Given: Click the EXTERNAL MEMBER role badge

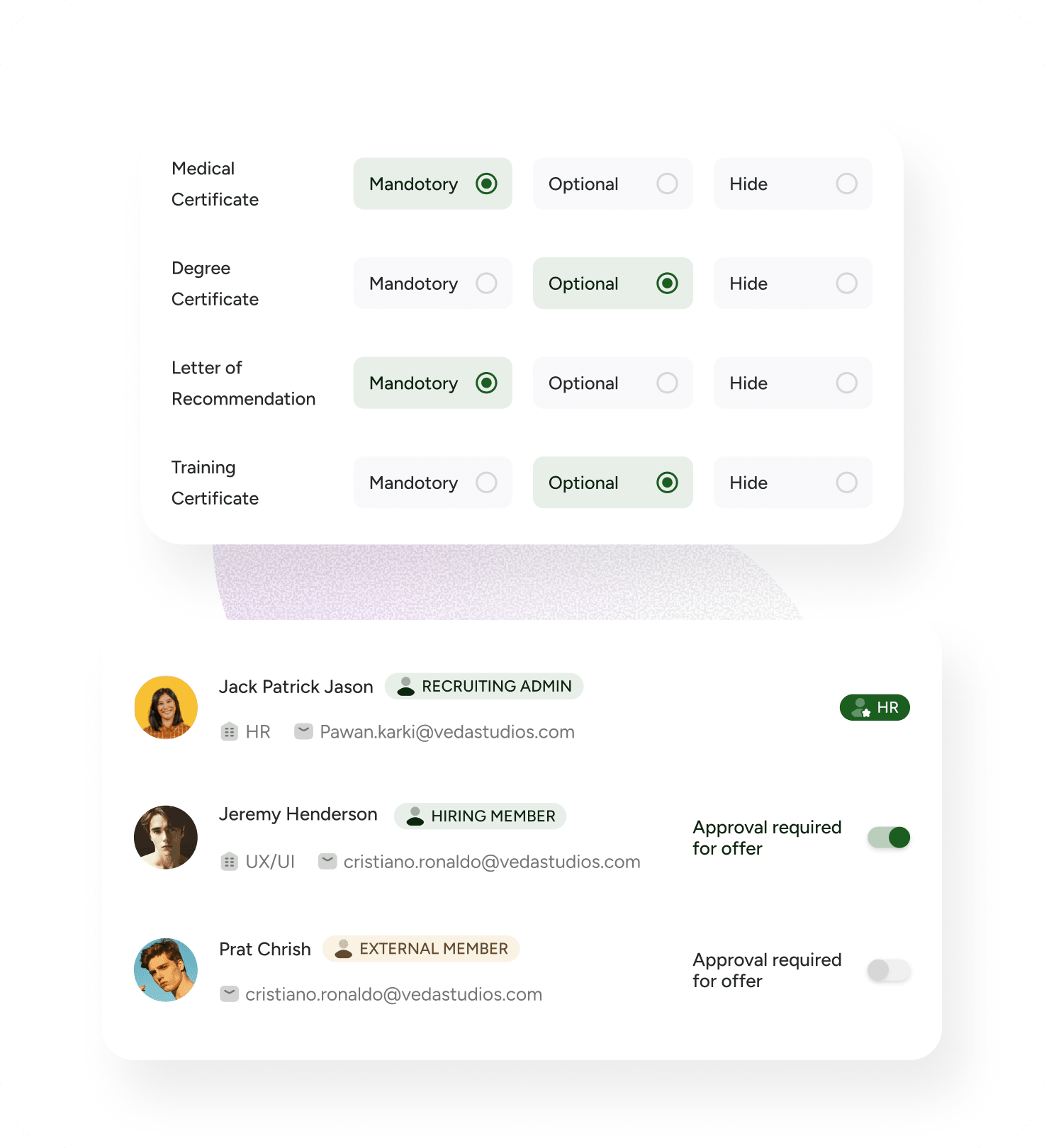Looking at the screenshot, I should (421, 949).
